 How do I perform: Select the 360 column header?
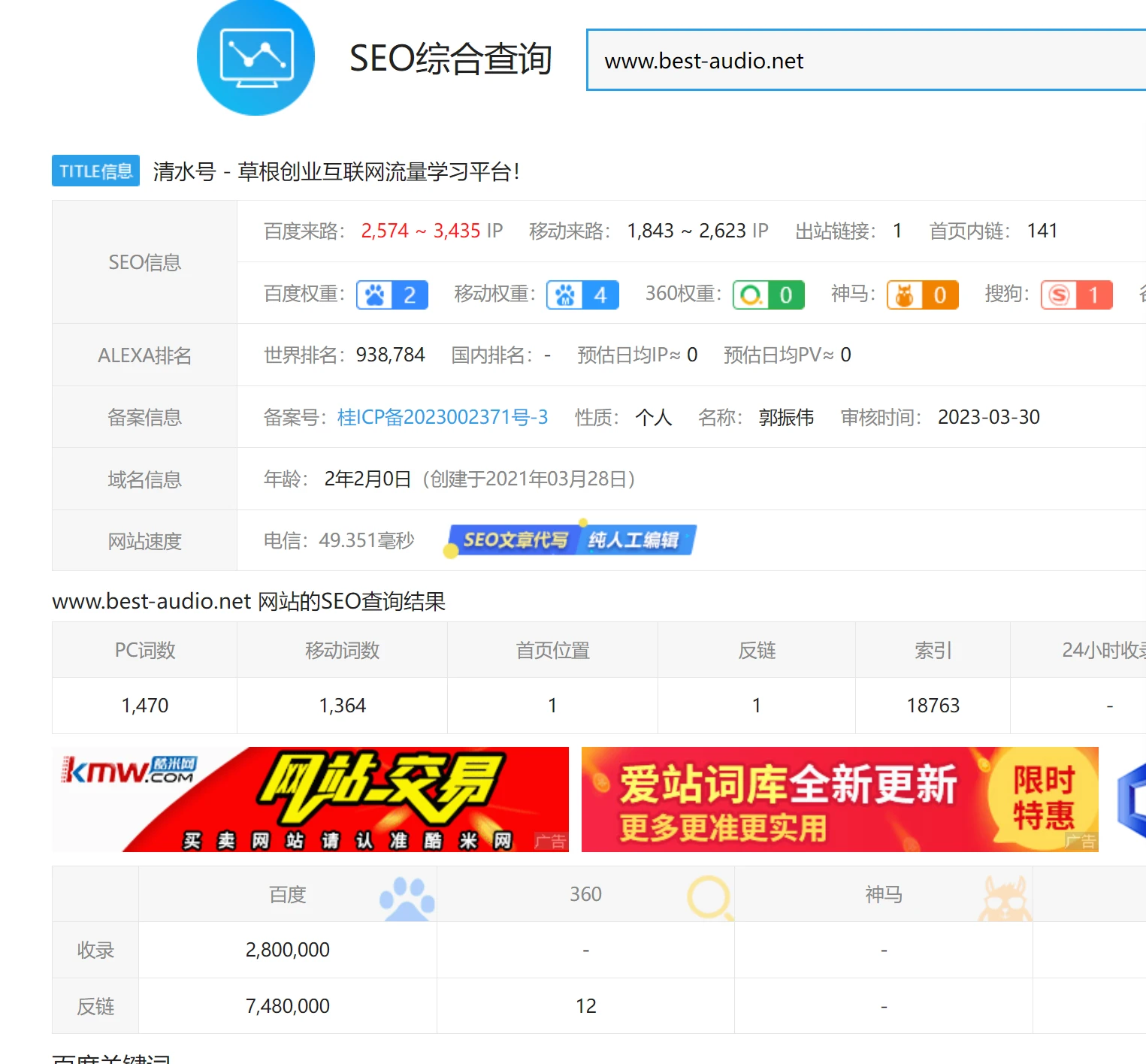click(x=585, y=894)
